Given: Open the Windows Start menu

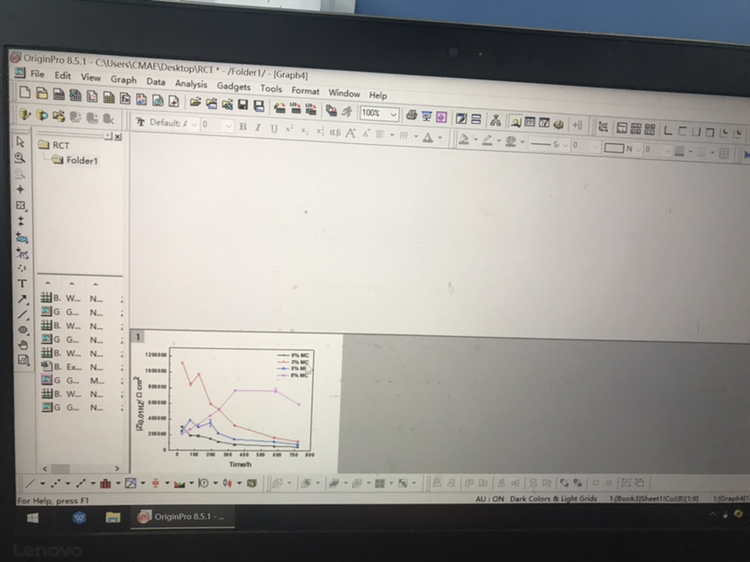Looking at the screenshot, I should point(33,518).
